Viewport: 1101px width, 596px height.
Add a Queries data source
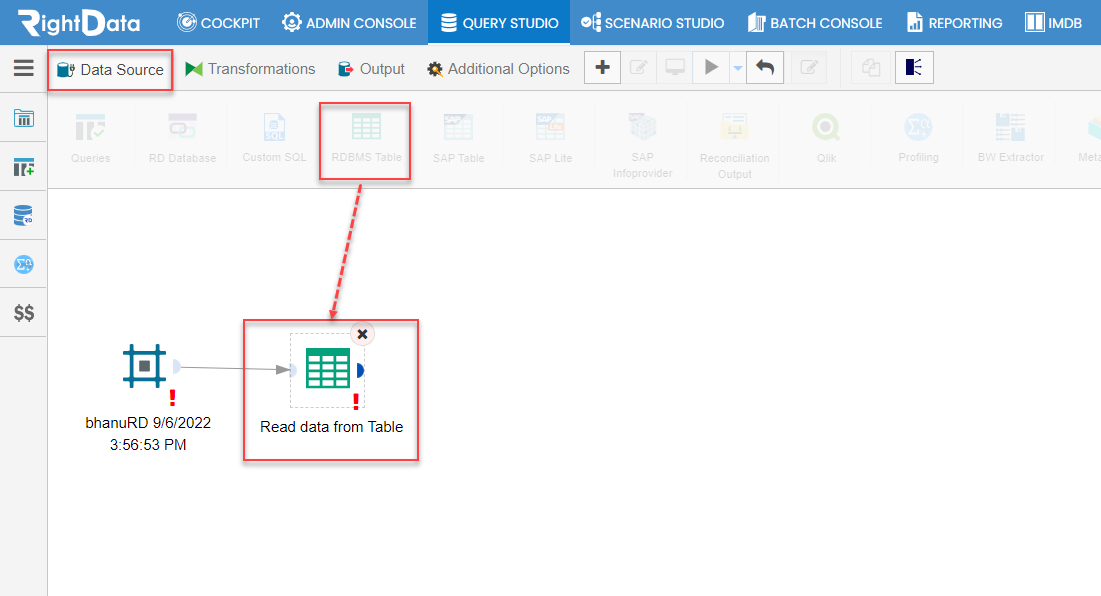click(x=91, y=139)
